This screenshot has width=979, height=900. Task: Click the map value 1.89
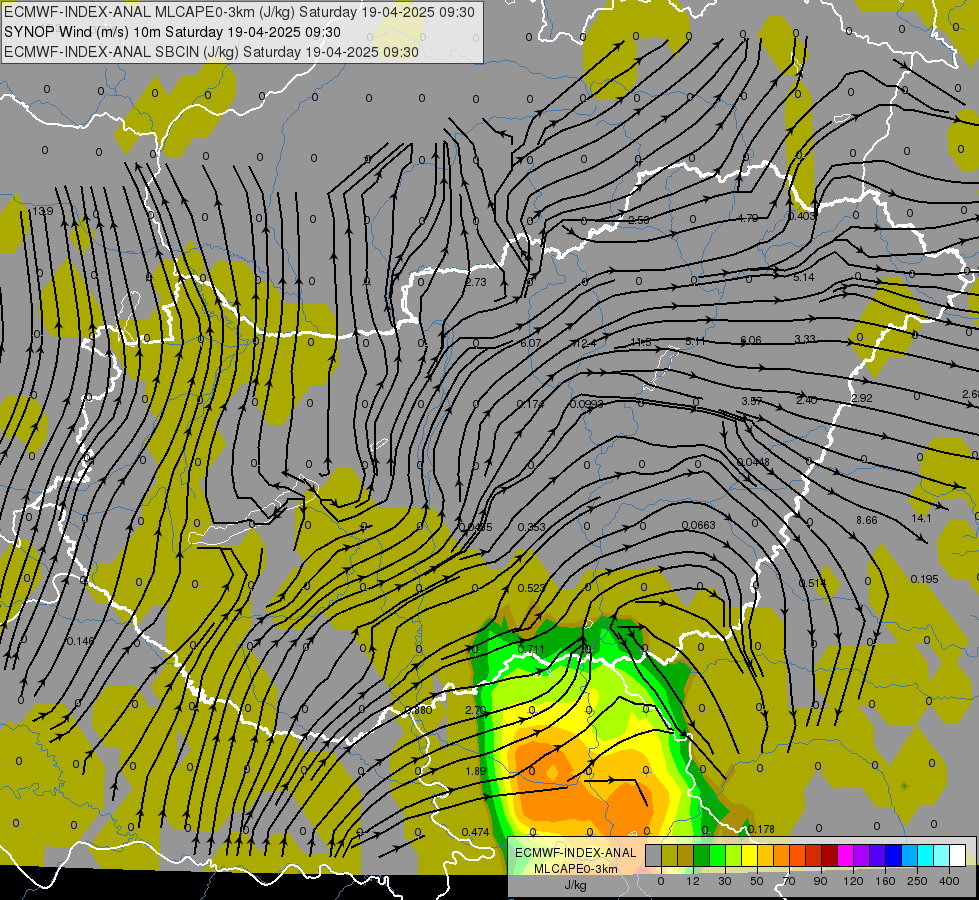[x=476, y=771]
